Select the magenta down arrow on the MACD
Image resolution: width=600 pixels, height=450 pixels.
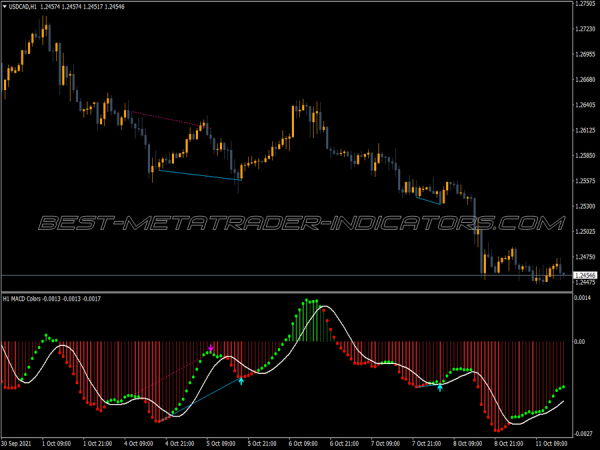(210, 348)
